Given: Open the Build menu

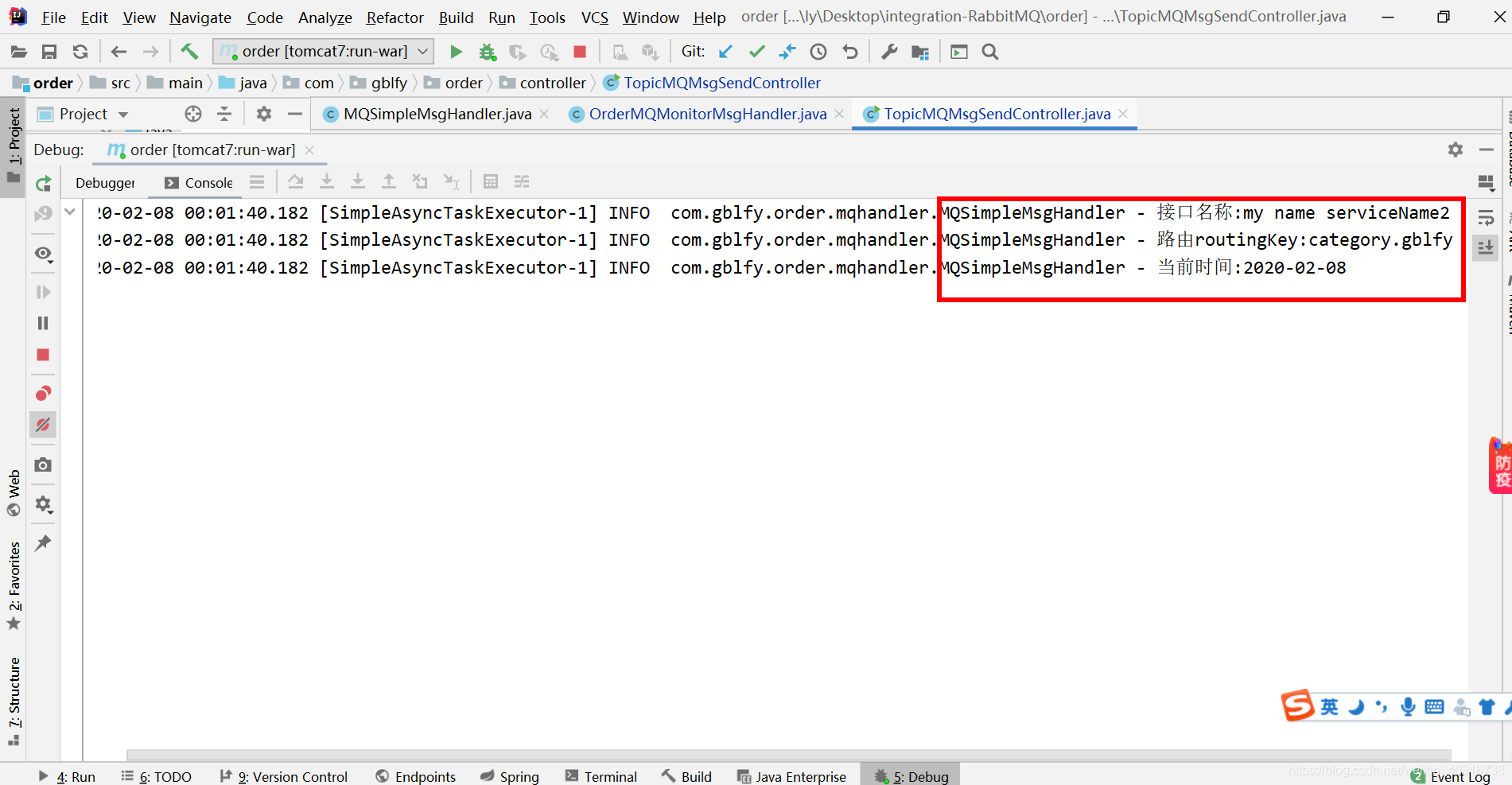Looking at the screenshot, I should click(456, 17).
